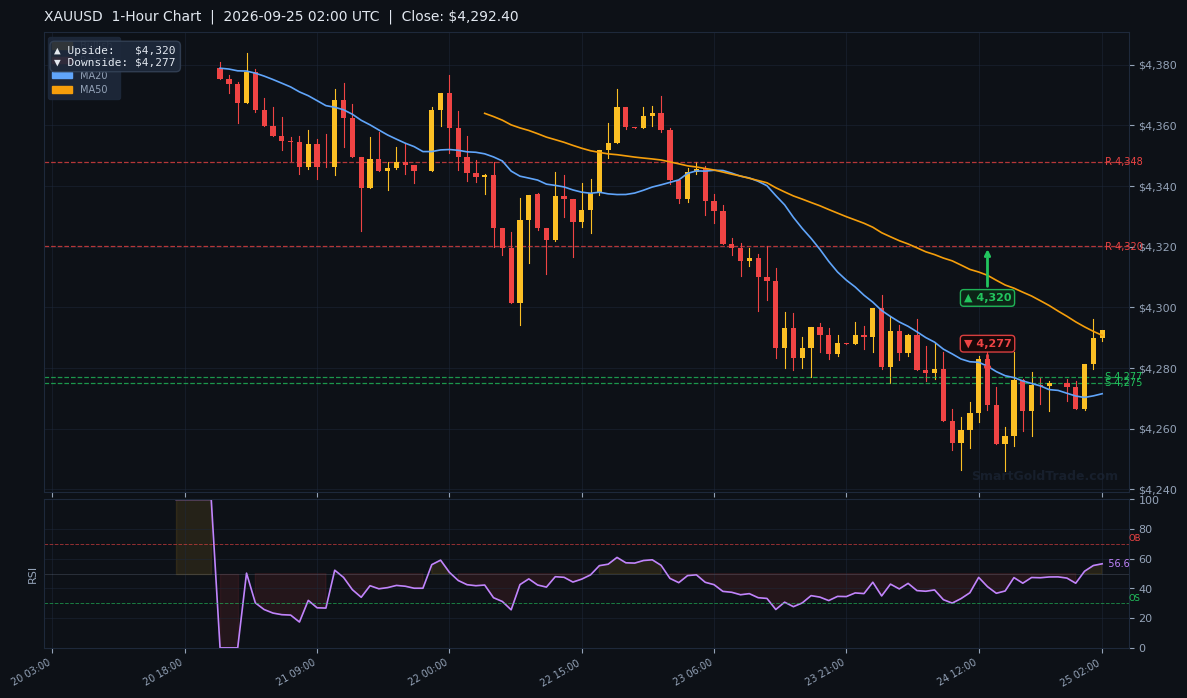Click the orange MA50 legend swatch
This screenshot has height=698, width=1187.
coord(62,89)
